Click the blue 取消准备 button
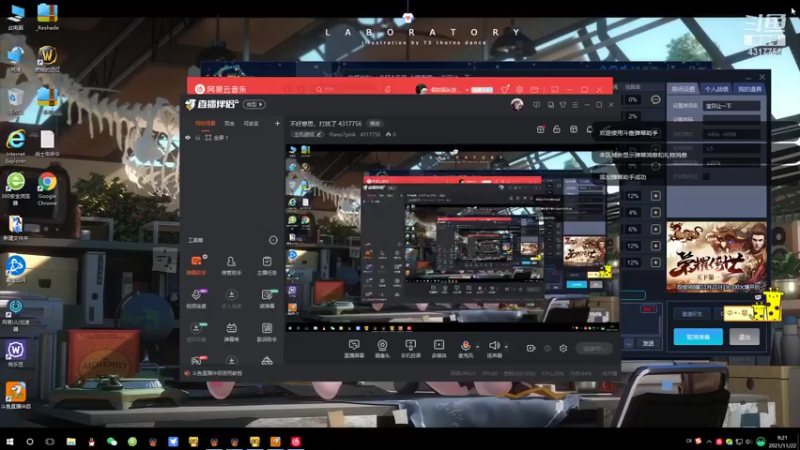This screenshot has height=450, width=800. (x=698, y=337)
